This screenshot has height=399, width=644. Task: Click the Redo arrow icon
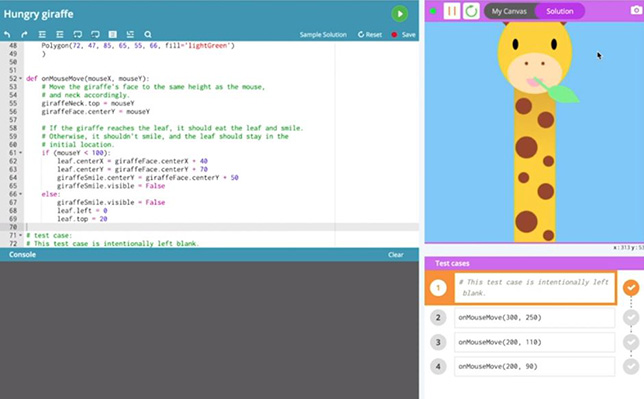pos(24,35)
